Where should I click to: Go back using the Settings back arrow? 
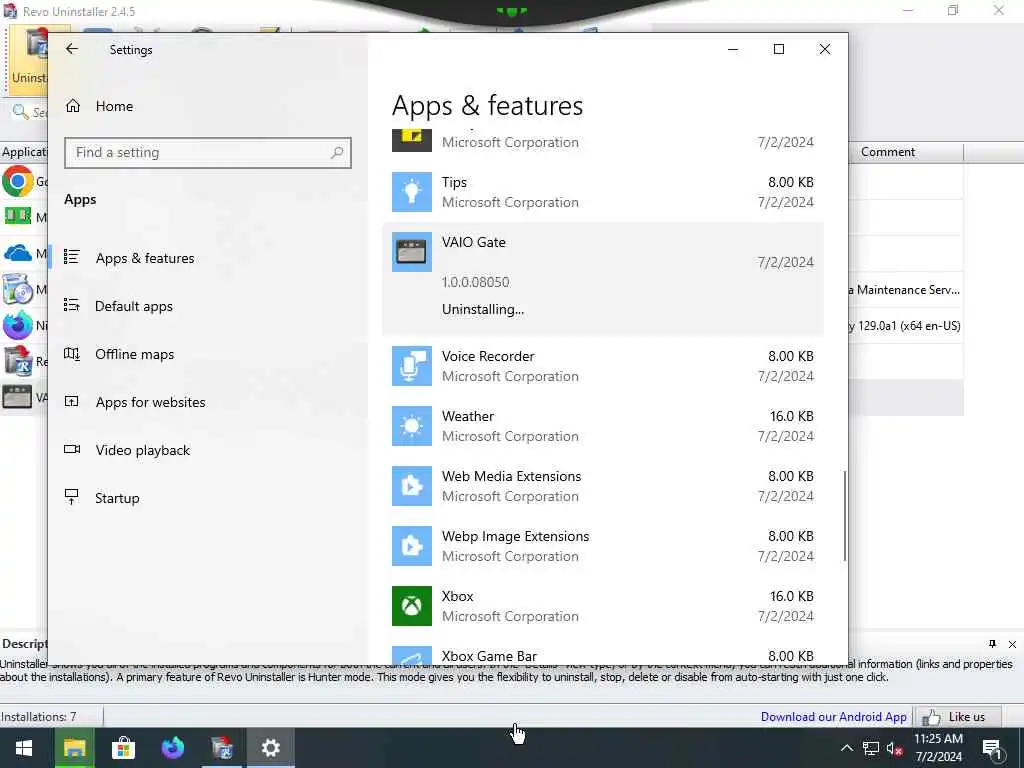(72, 49)
